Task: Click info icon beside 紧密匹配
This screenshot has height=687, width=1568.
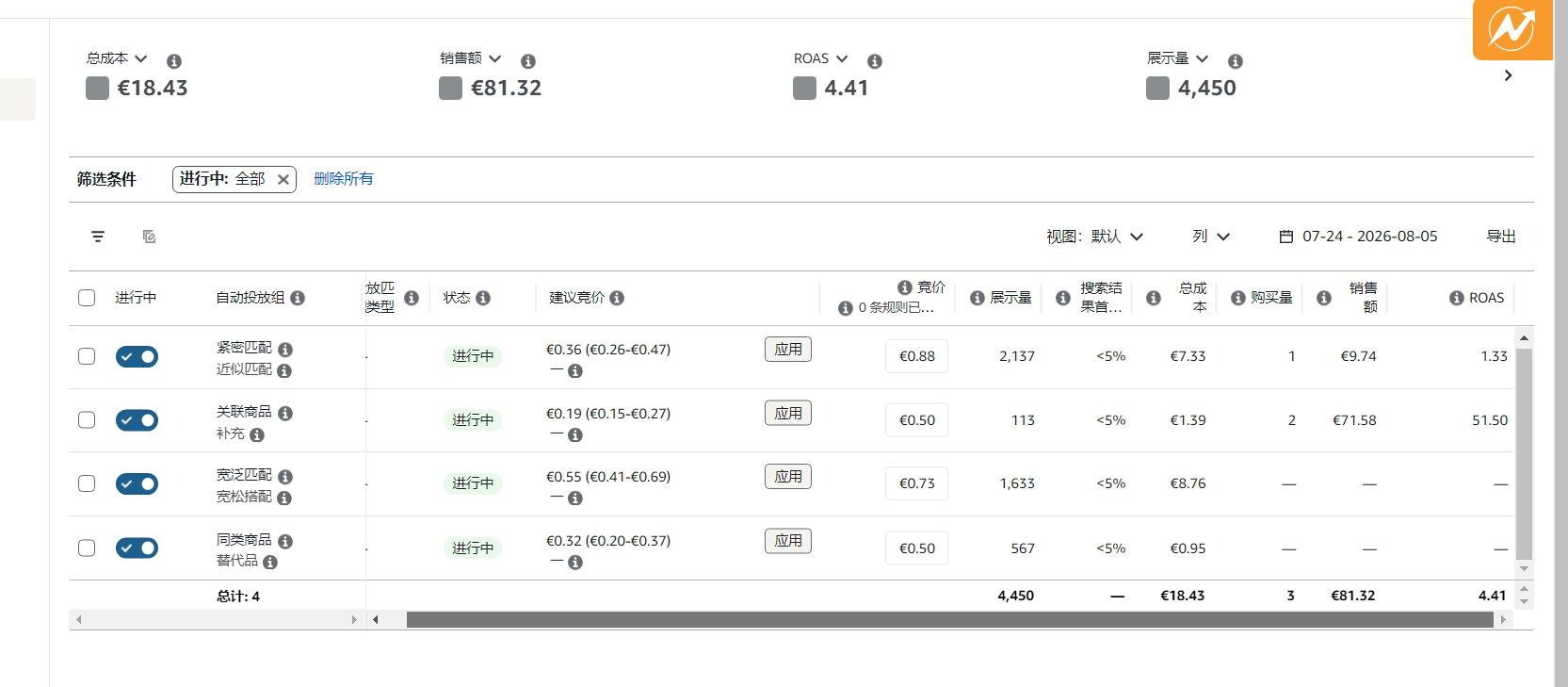Action: pos(285,350)
